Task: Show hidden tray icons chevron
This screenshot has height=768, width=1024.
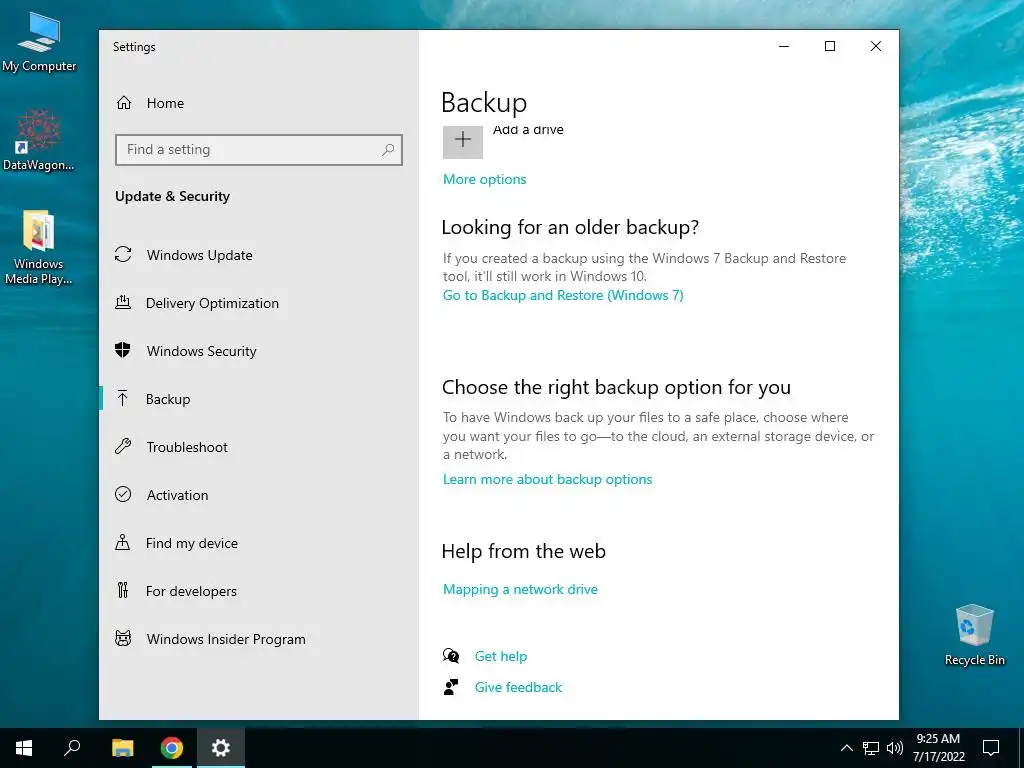Action: [846, 748]
